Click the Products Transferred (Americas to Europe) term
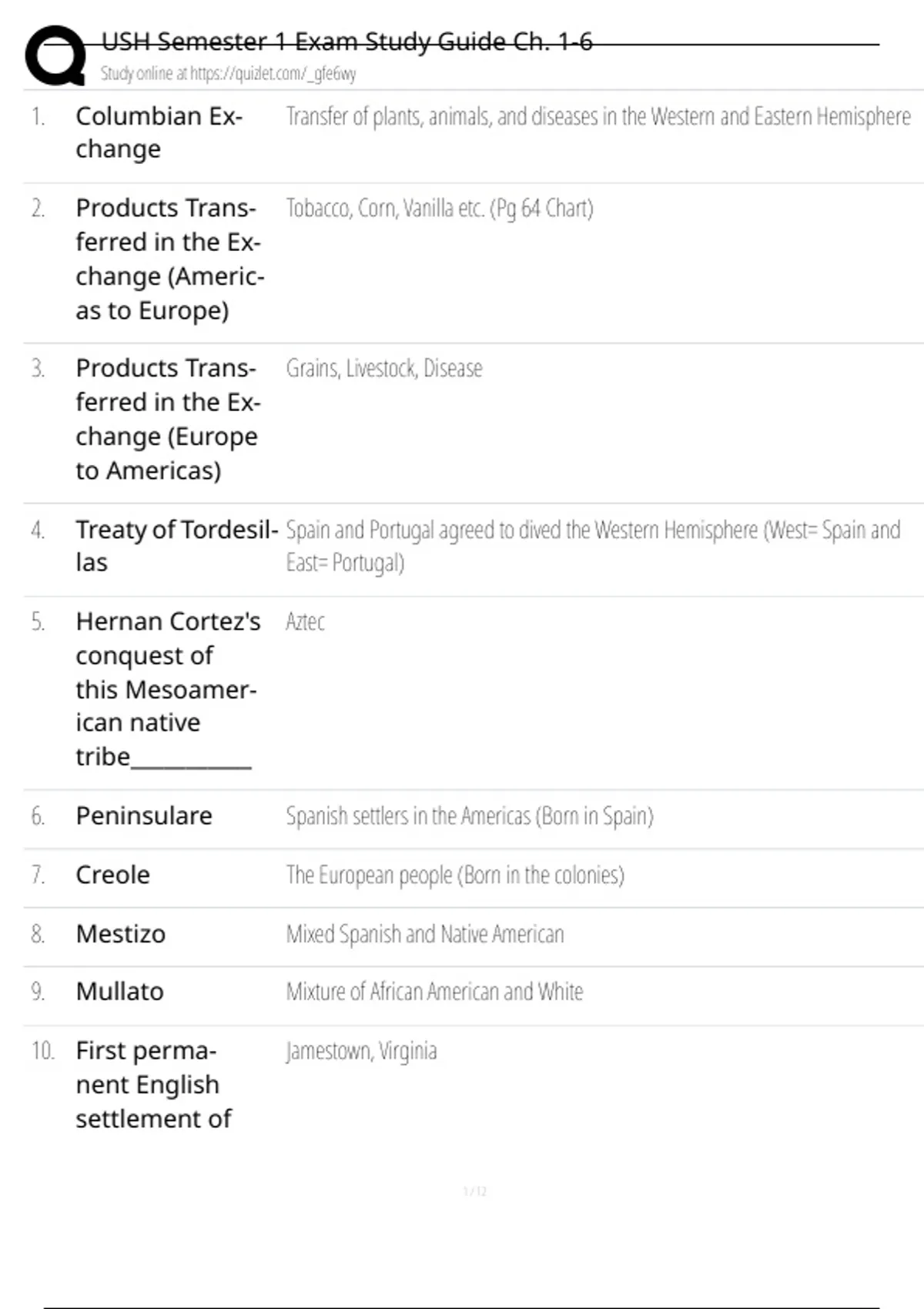Viewport: 924px width, 1309px height. [x=169, y=259]
